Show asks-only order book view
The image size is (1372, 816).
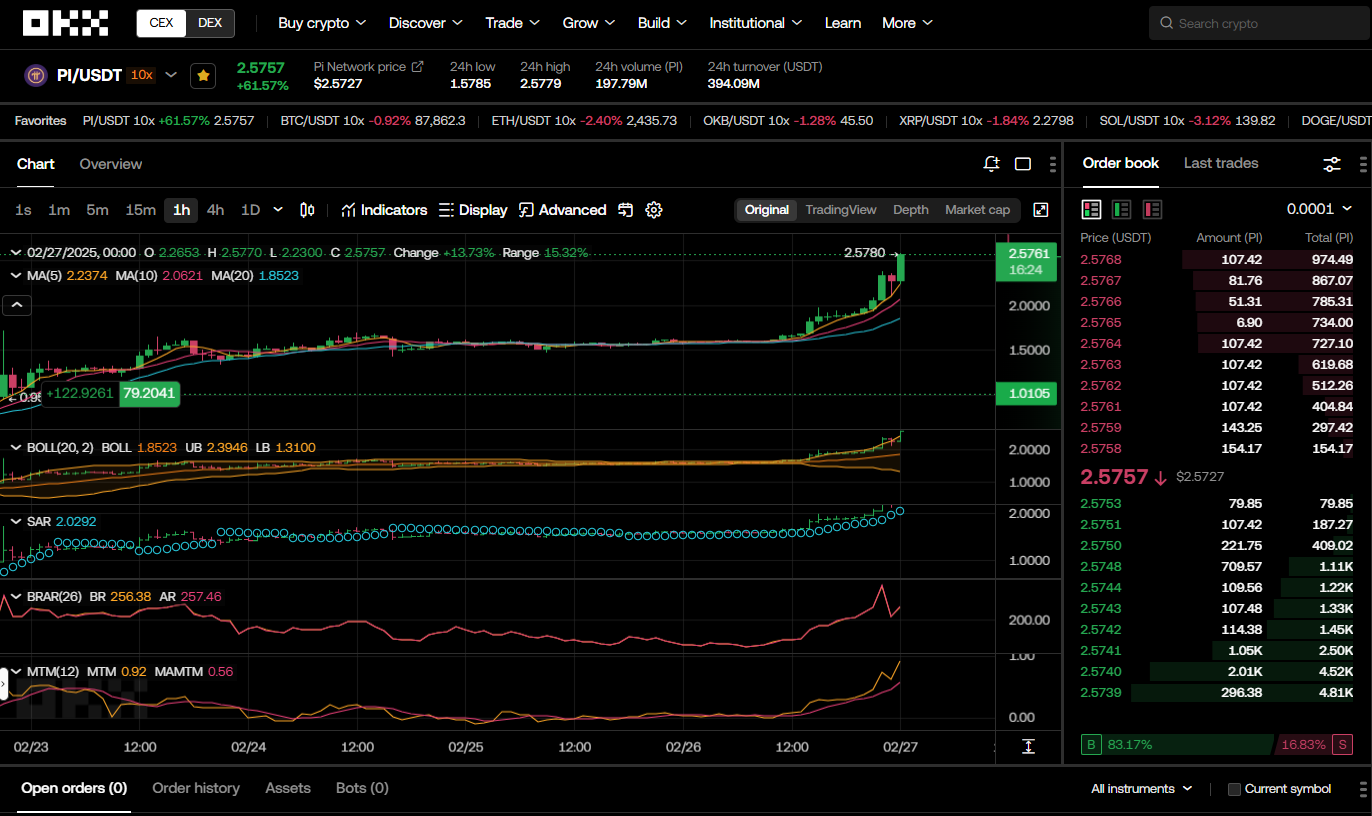tap(1152, 209)
